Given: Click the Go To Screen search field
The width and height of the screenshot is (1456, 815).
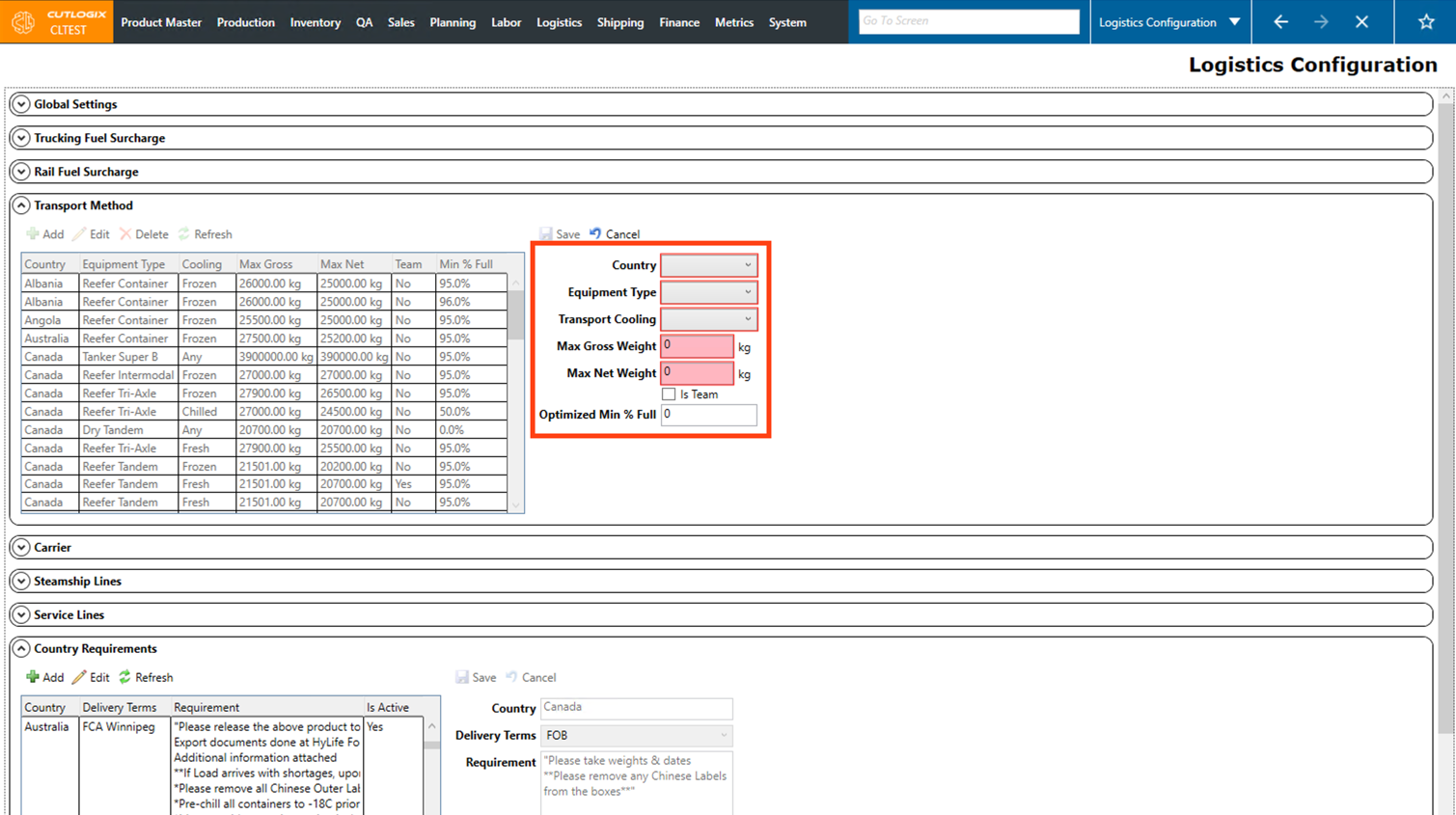Looking at the screenshot, I should click(968, 21).
